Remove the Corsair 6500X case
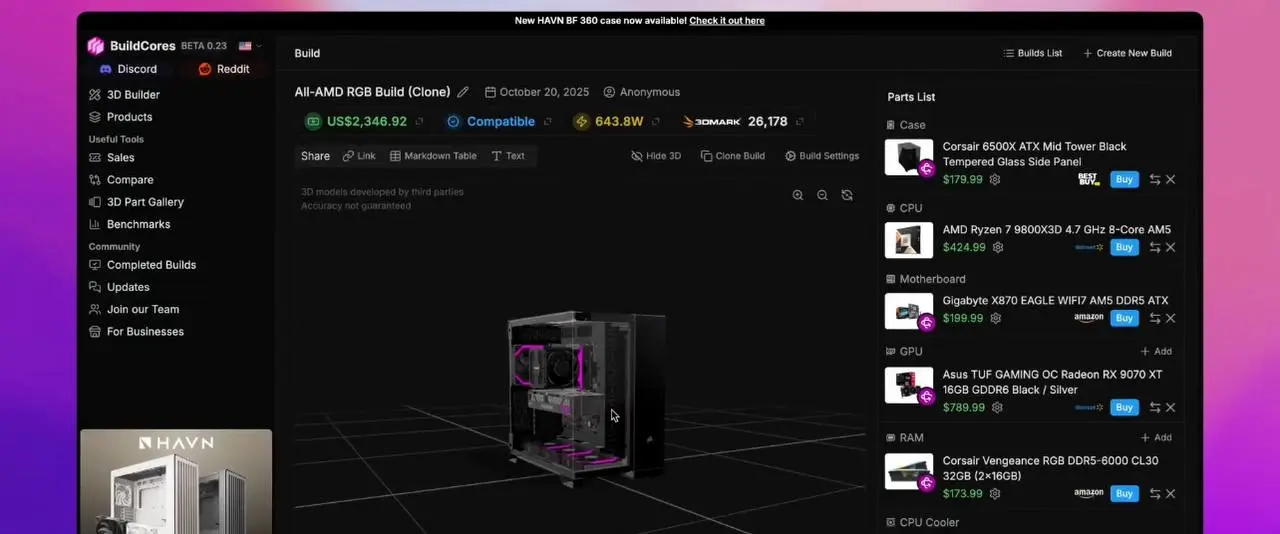This screenshot has height=534, width=1280. pos(1171,180)
